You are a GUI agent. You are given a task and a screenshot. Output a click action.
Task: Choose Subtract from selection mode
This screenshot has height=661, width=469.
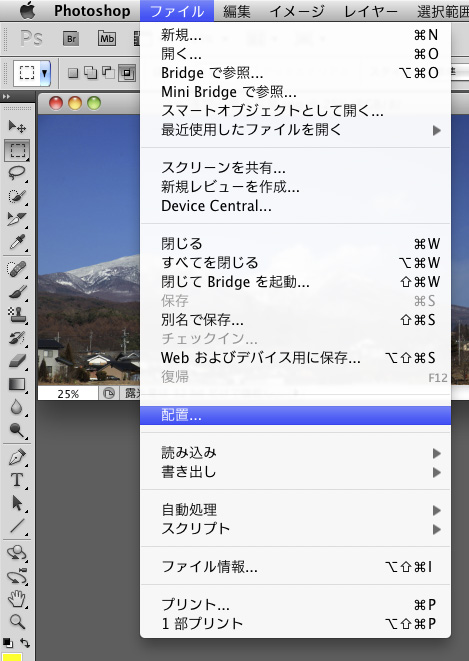[x=108, y=73]
